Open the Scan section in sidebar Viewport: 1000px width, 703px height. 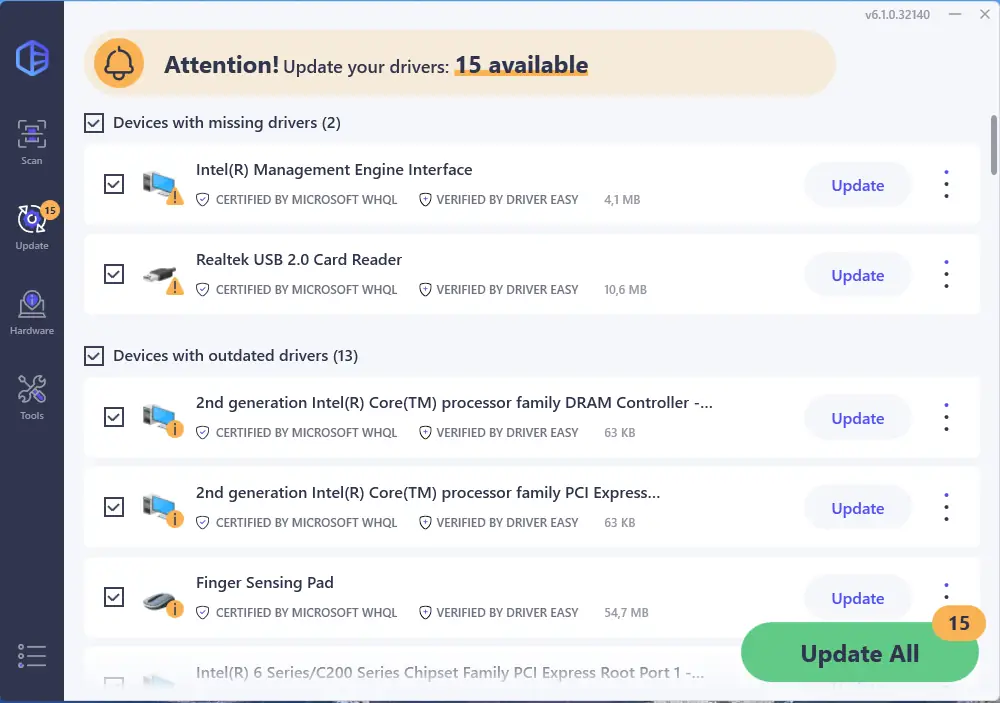pyautogui.click(x=32, y=141)
